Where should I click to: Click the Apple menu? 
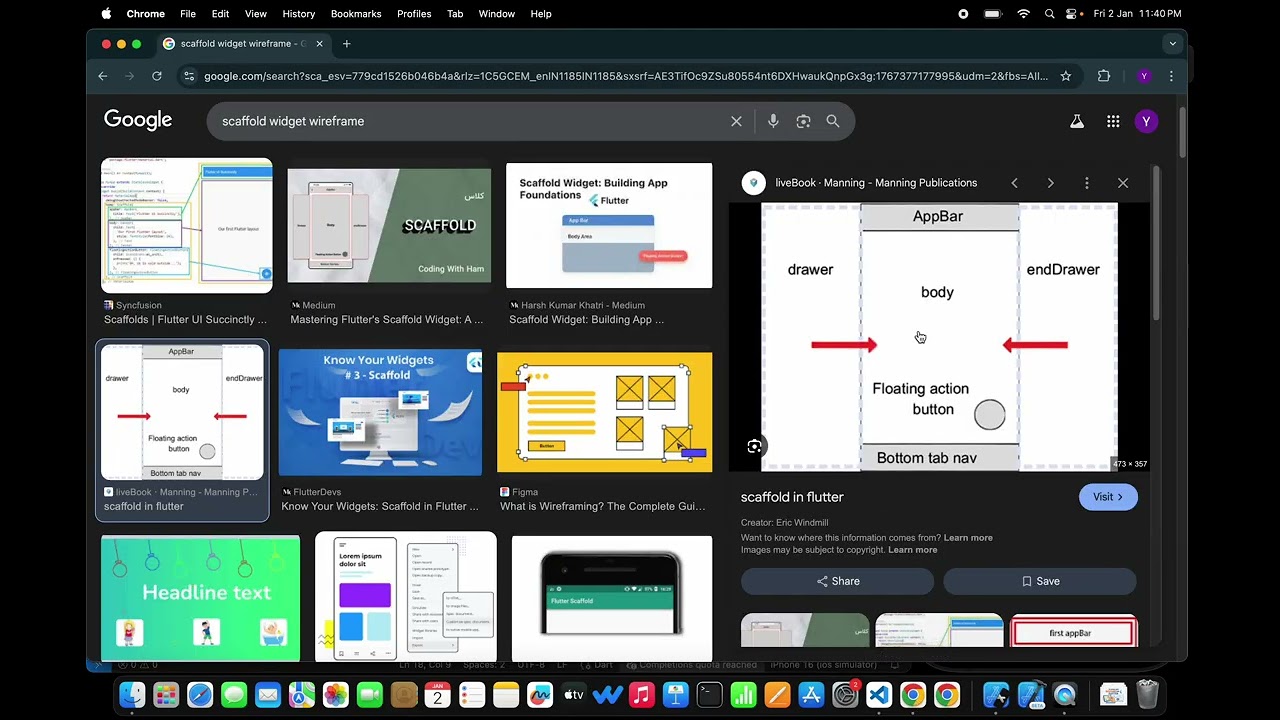[x=106, y=14]
